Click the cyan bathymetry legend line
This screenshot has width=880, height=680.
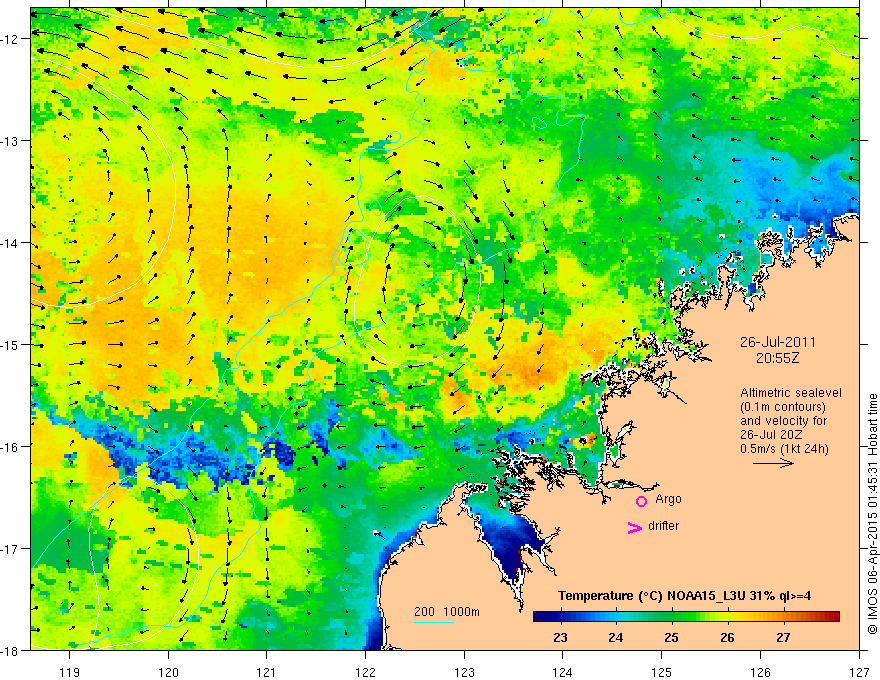(433, 622)
